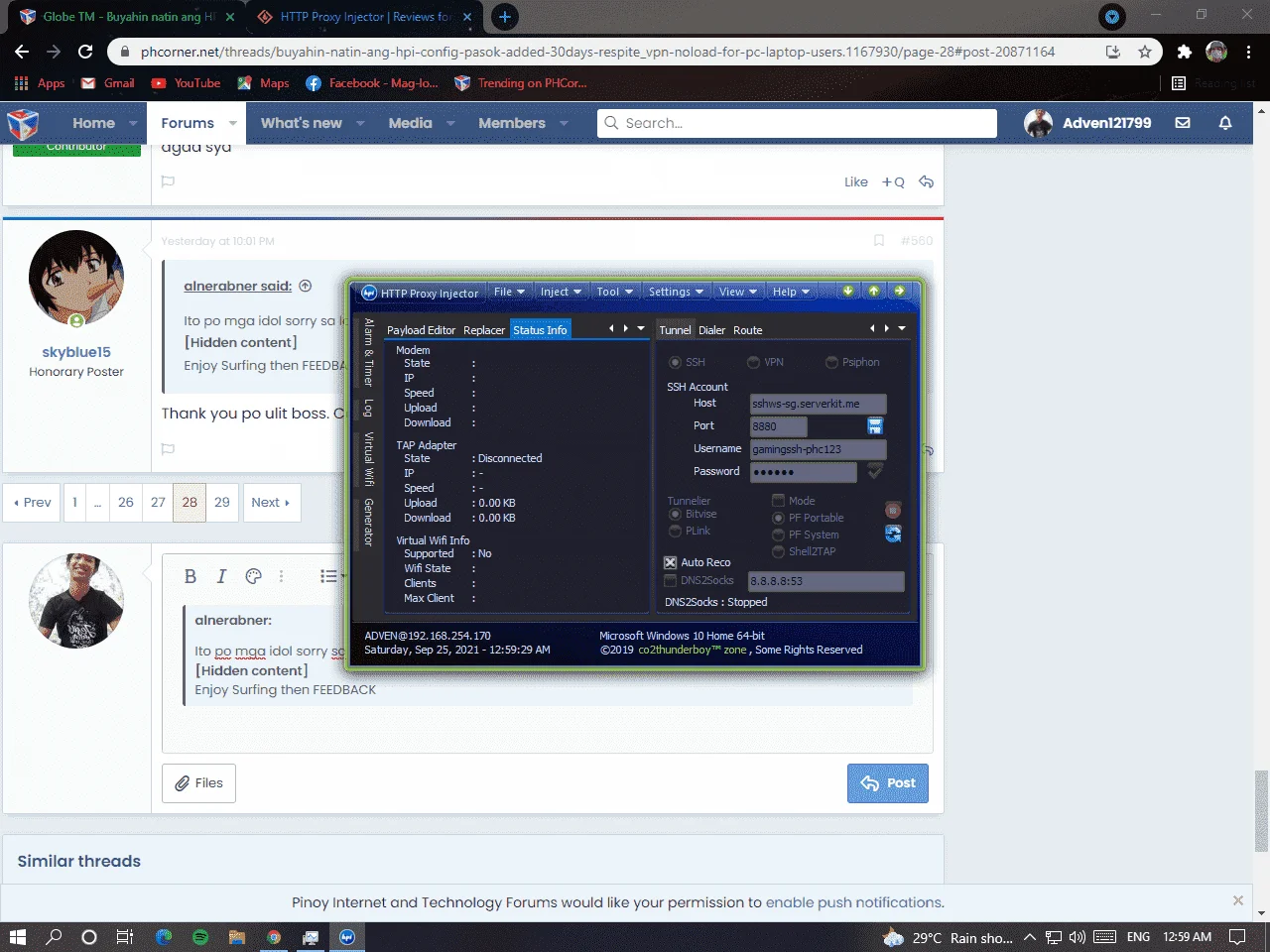
Task: Open the View dropdown menu
Action: [738, 292]
